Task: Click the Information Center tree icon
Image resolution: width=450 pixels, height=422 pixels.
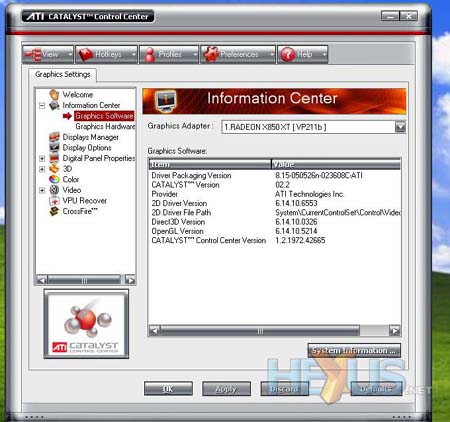Action: 54,105
